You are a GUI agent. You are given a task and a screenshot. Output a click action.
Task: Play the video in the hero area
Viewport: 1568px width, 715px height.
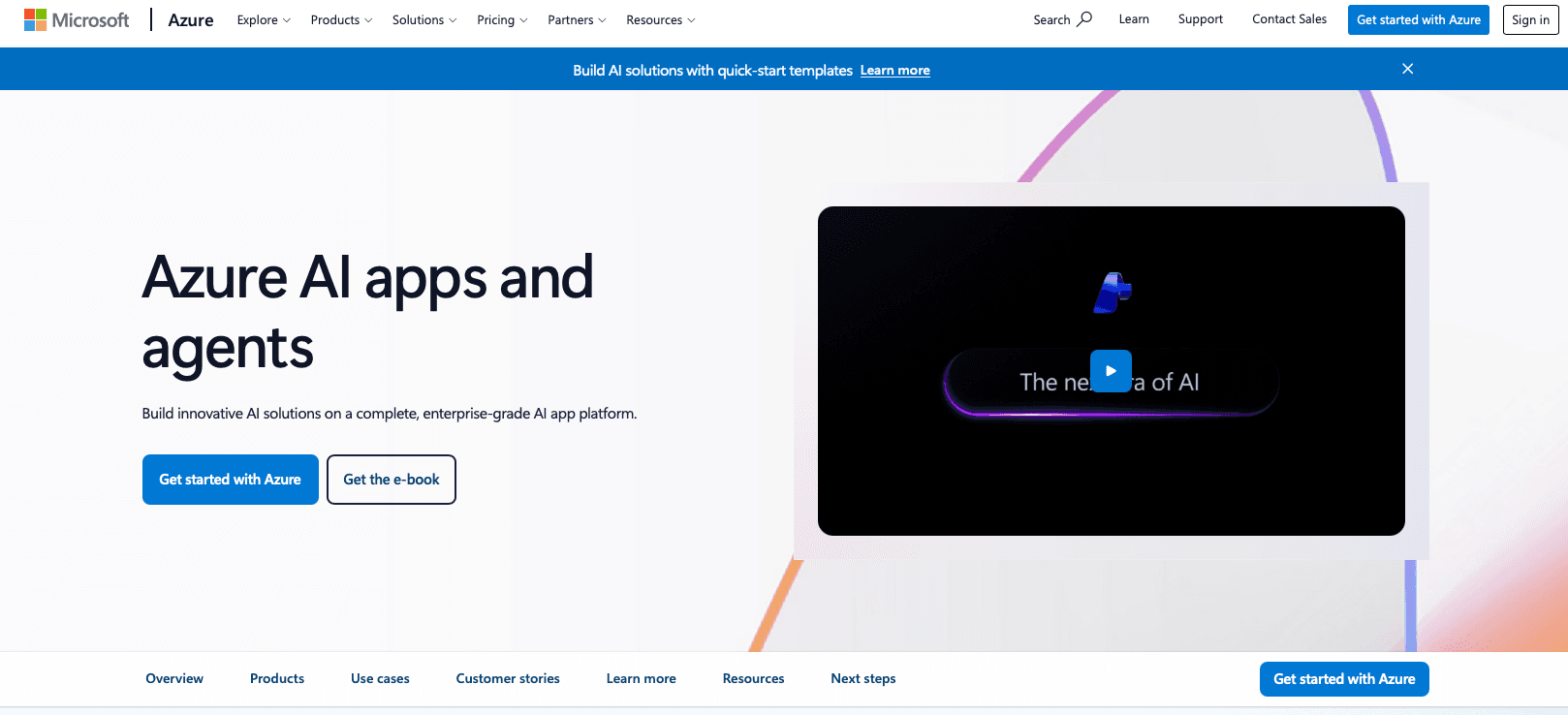tap(1111, 371)
